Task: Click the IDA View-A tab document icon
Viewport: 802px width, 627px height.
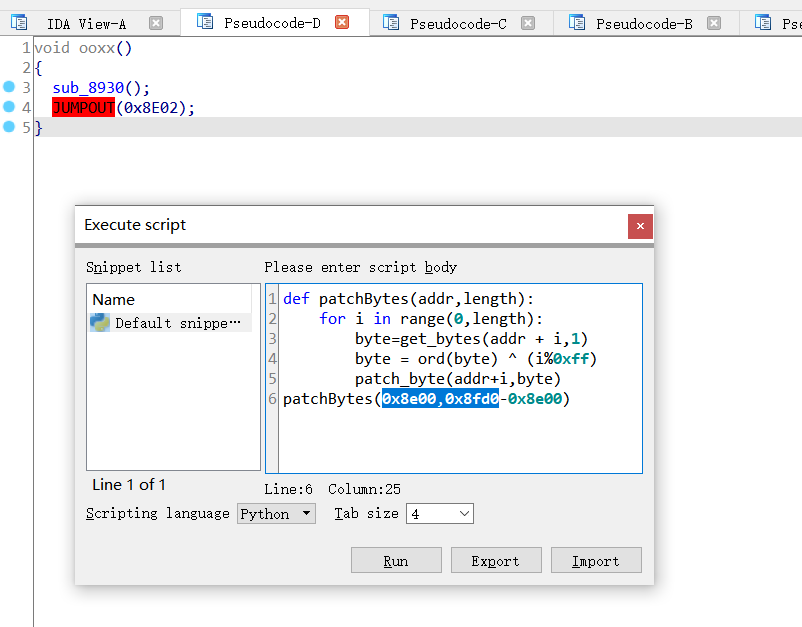Action: 19,23
